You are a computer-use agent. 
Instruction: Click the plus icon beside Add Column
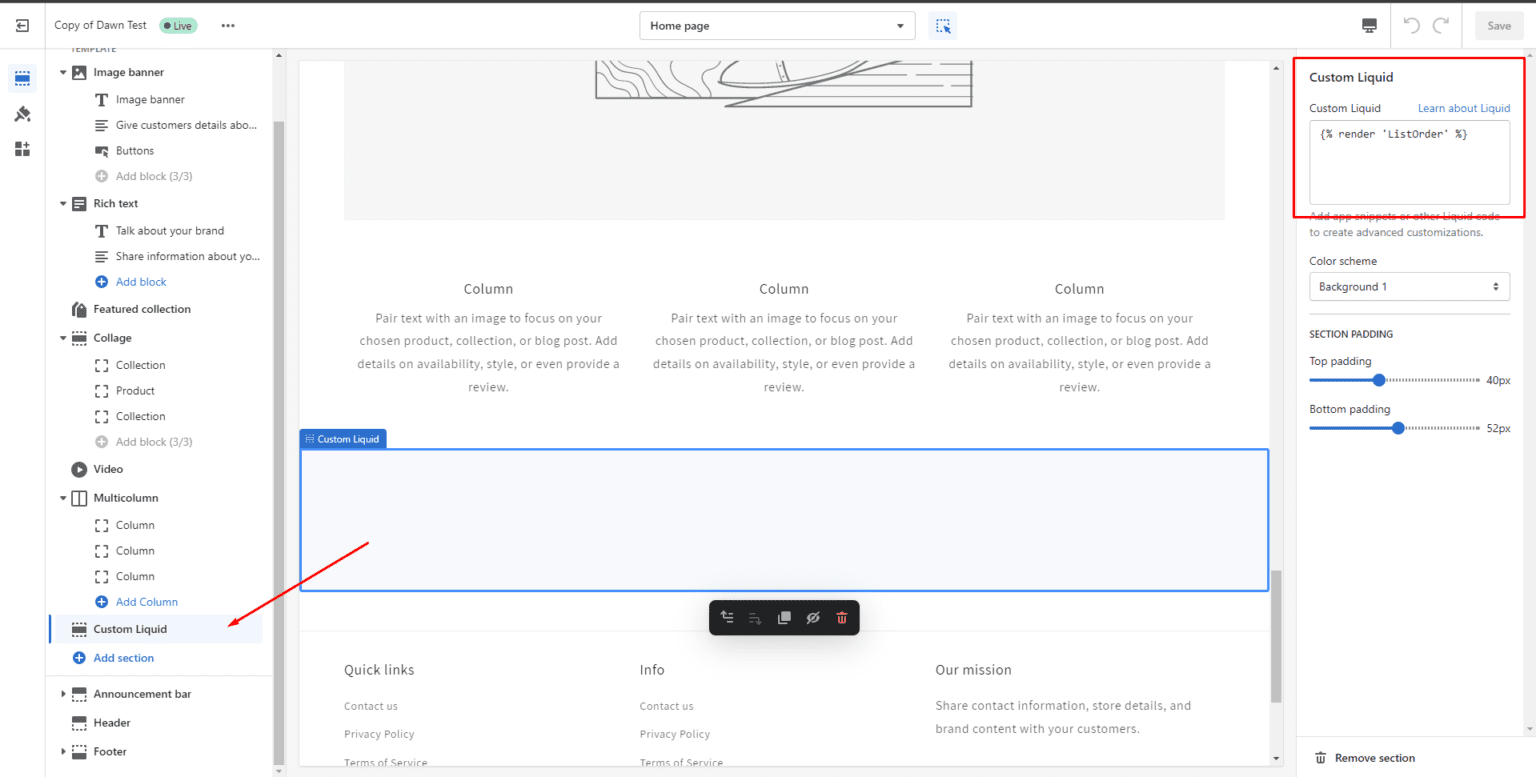click(x=101, y=602)
